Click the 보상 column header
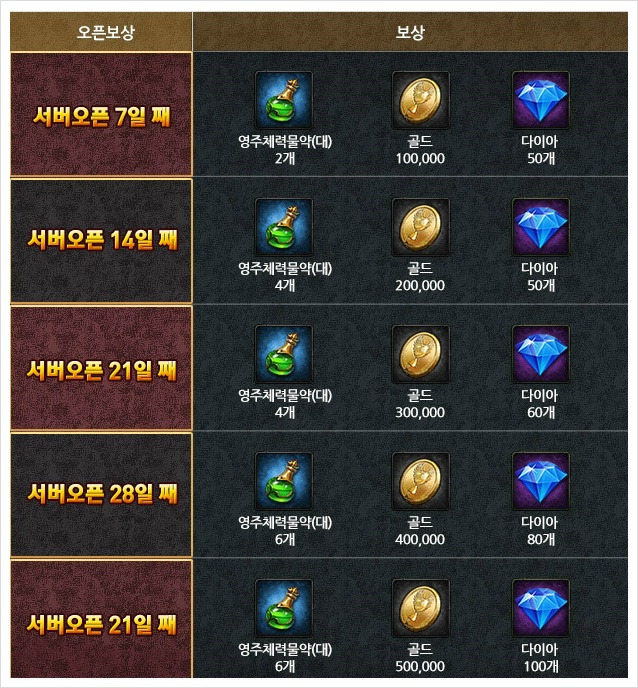This screenshot has width=638, height=688. 410,32
